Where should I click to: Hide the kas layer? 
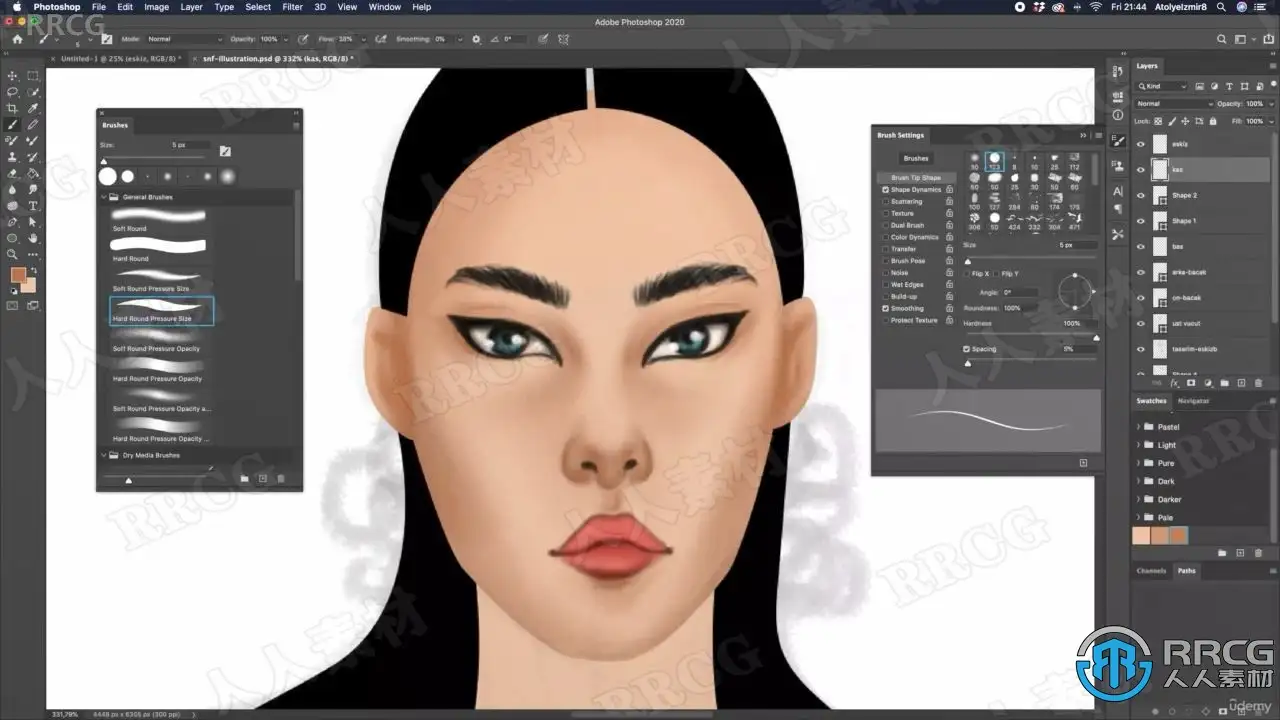click(1141, 170)
